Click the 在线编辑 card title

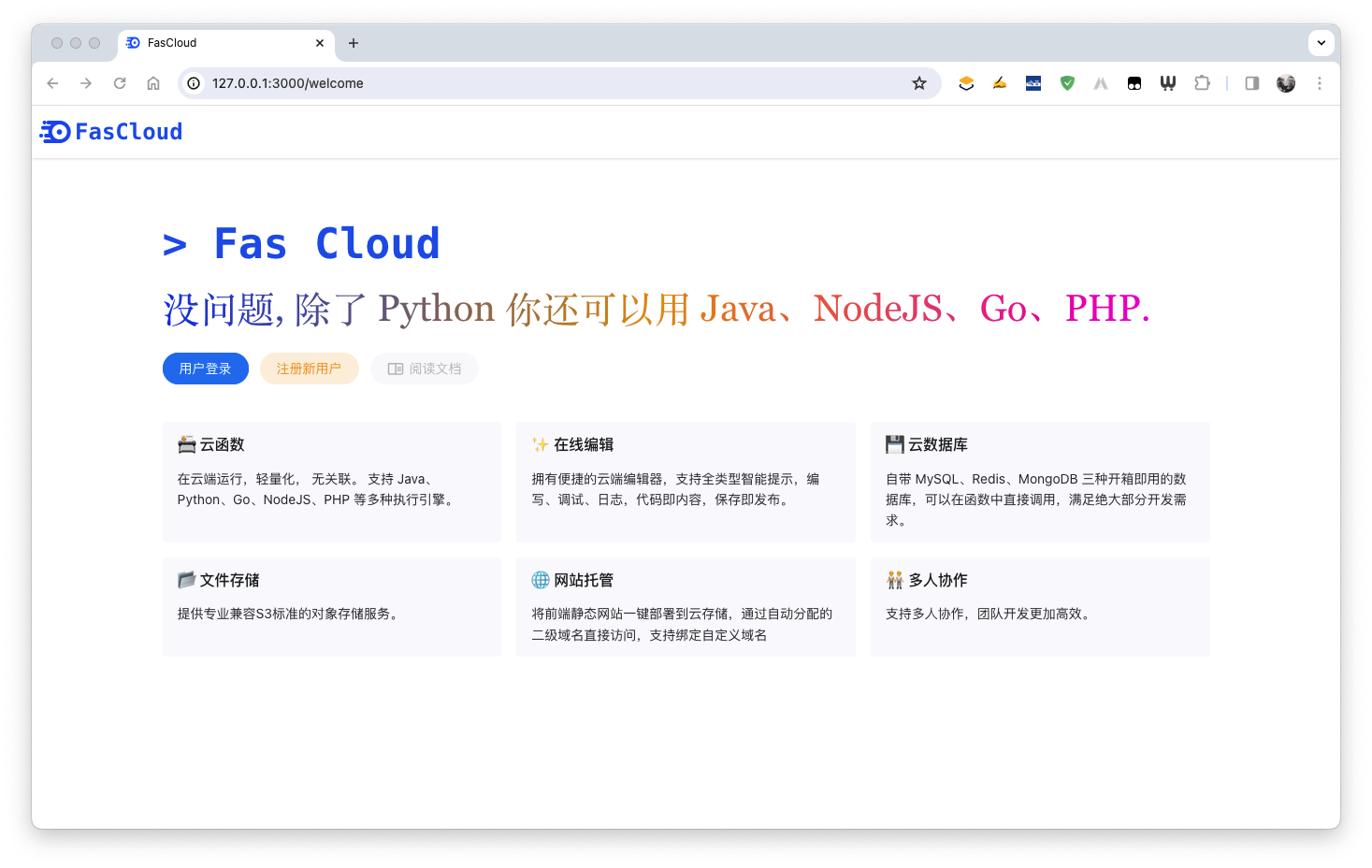pyautogui.click(x=584, y=444)
